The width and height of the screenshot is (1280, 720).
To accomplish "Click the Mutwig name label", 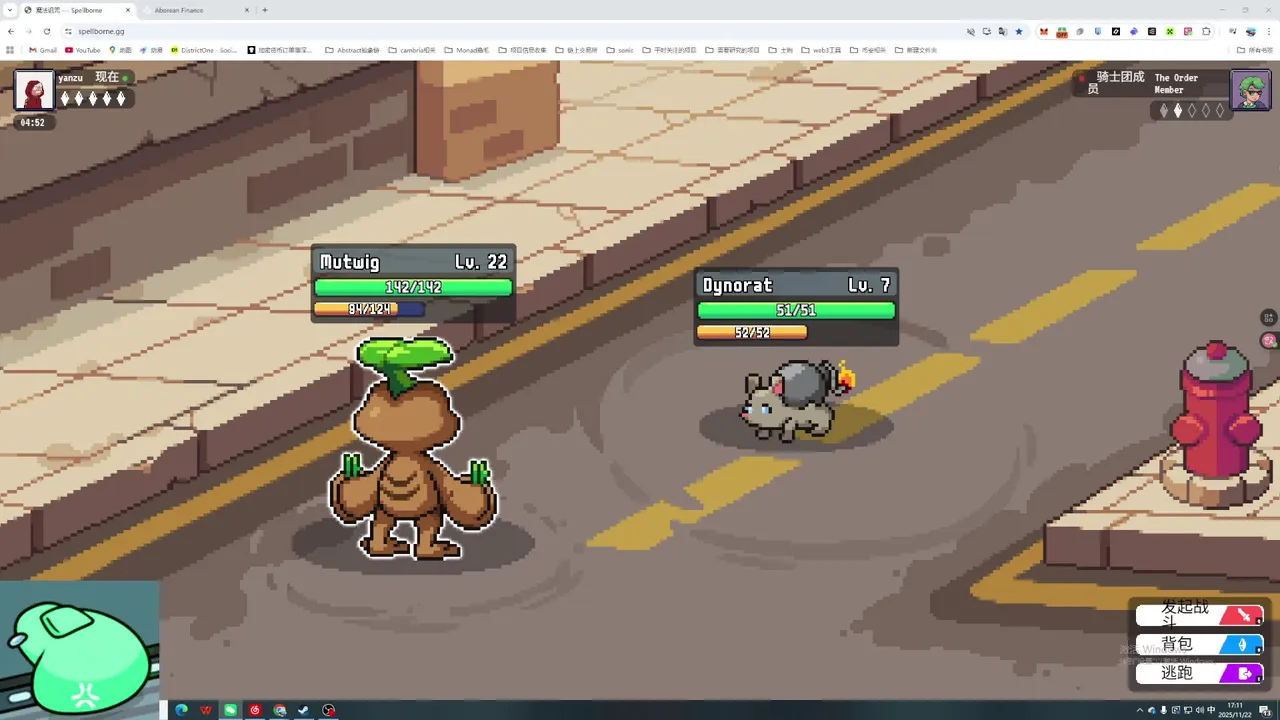I will coord(350,262).
